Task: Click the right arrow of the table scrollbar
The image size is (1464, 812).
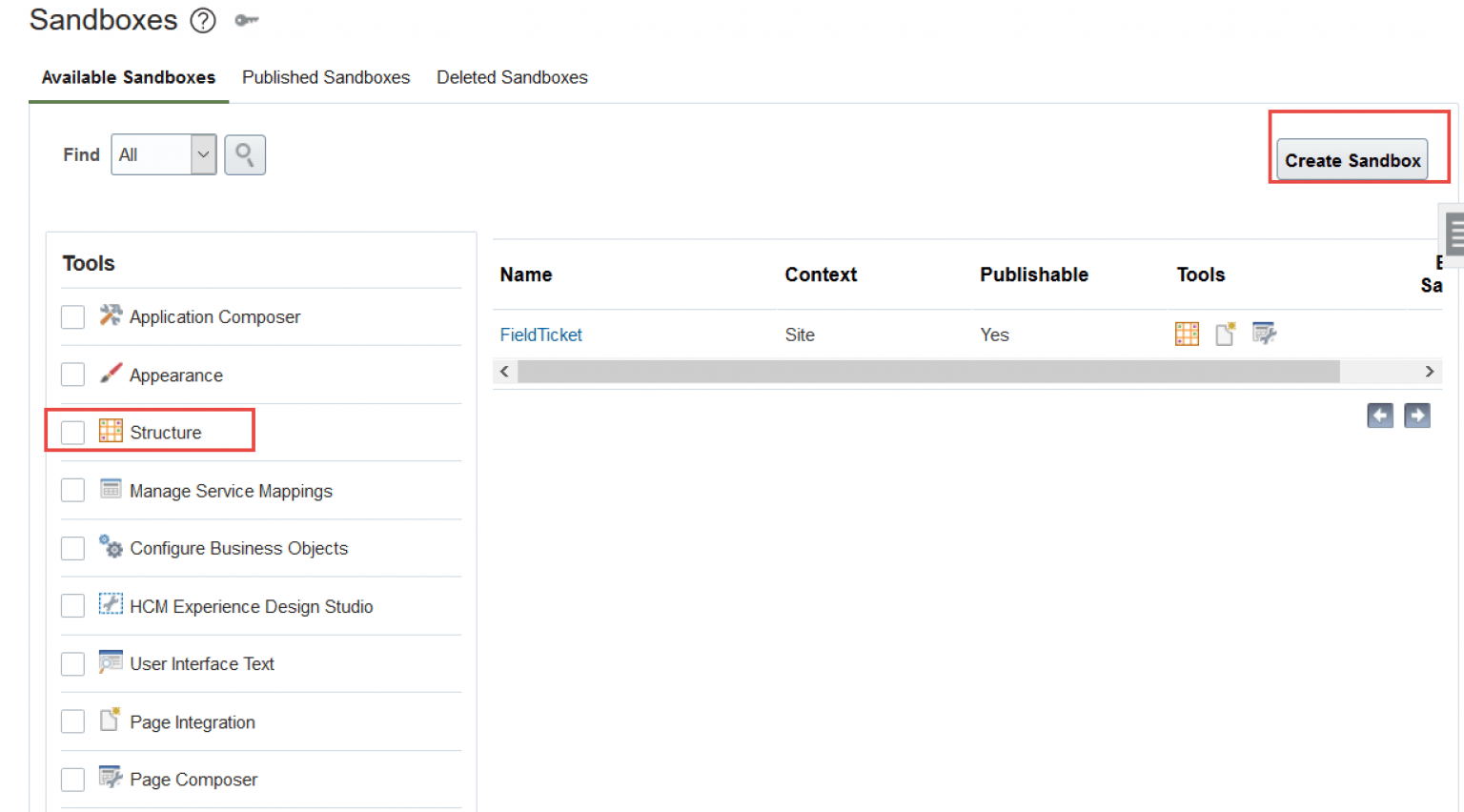Action: click(1430, 371)
